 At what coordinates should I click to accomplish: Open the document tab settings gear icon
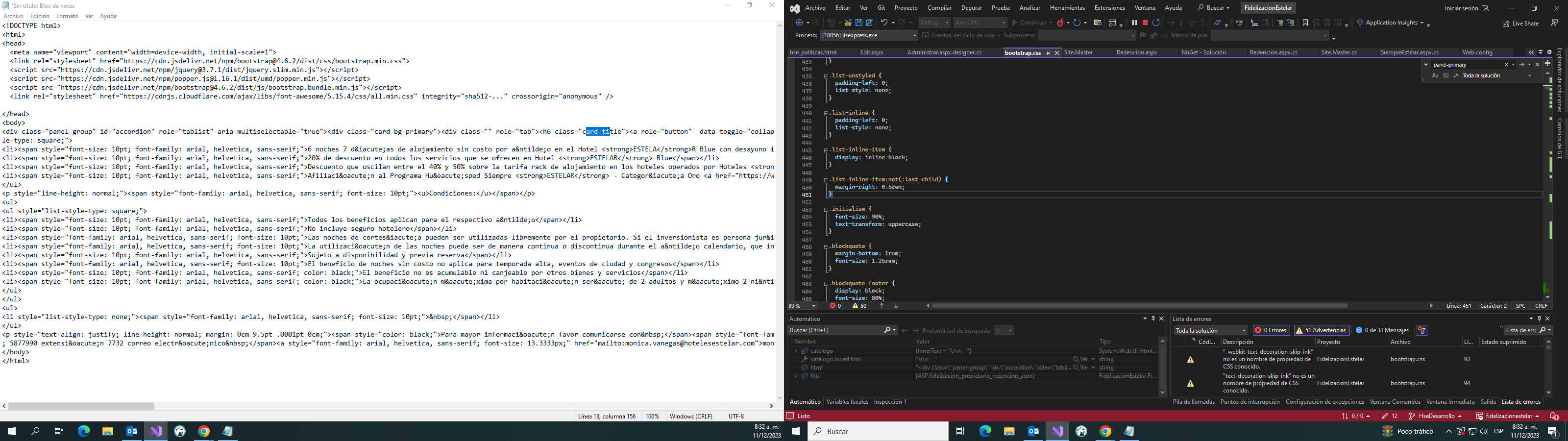point(1550,52)
